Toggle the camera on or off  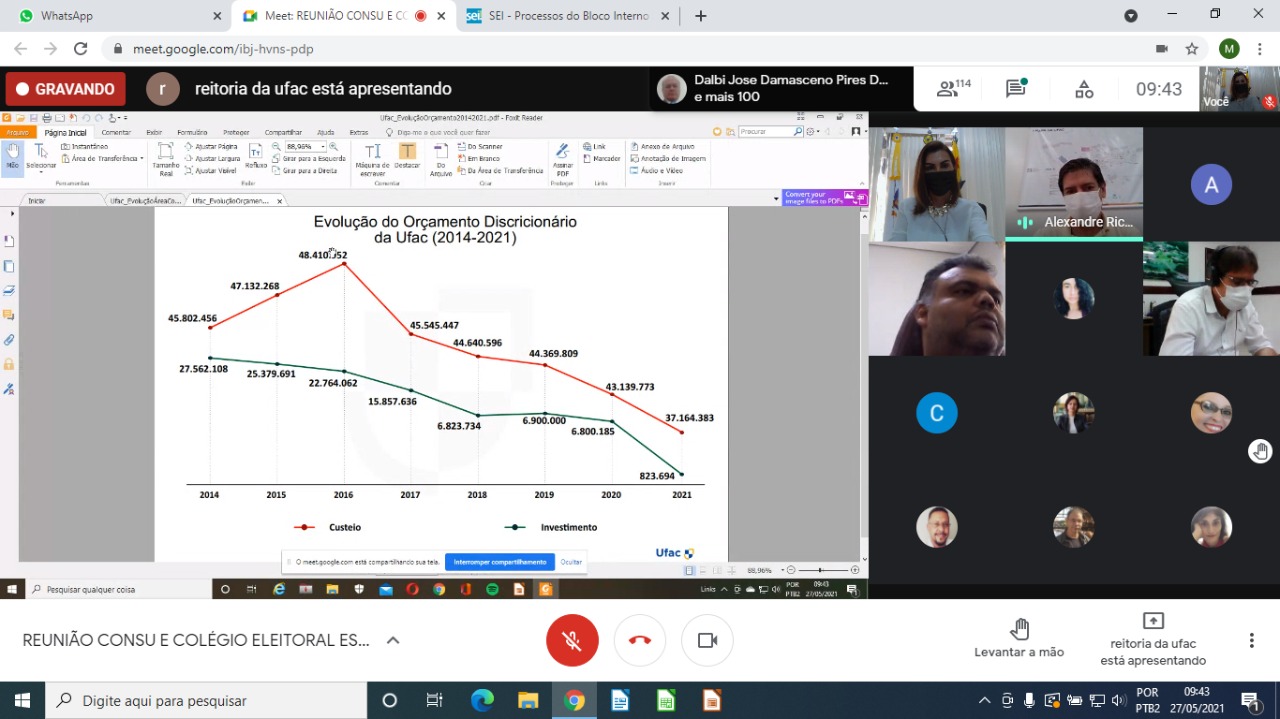(707, 641)
